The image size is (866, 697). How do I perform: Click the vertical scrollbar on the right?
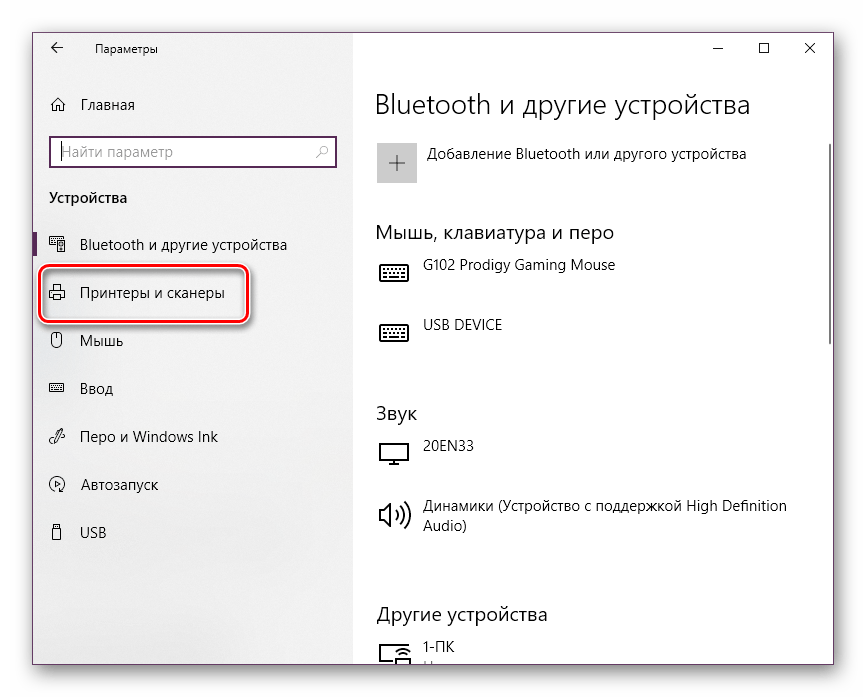(x=830, y=240)
